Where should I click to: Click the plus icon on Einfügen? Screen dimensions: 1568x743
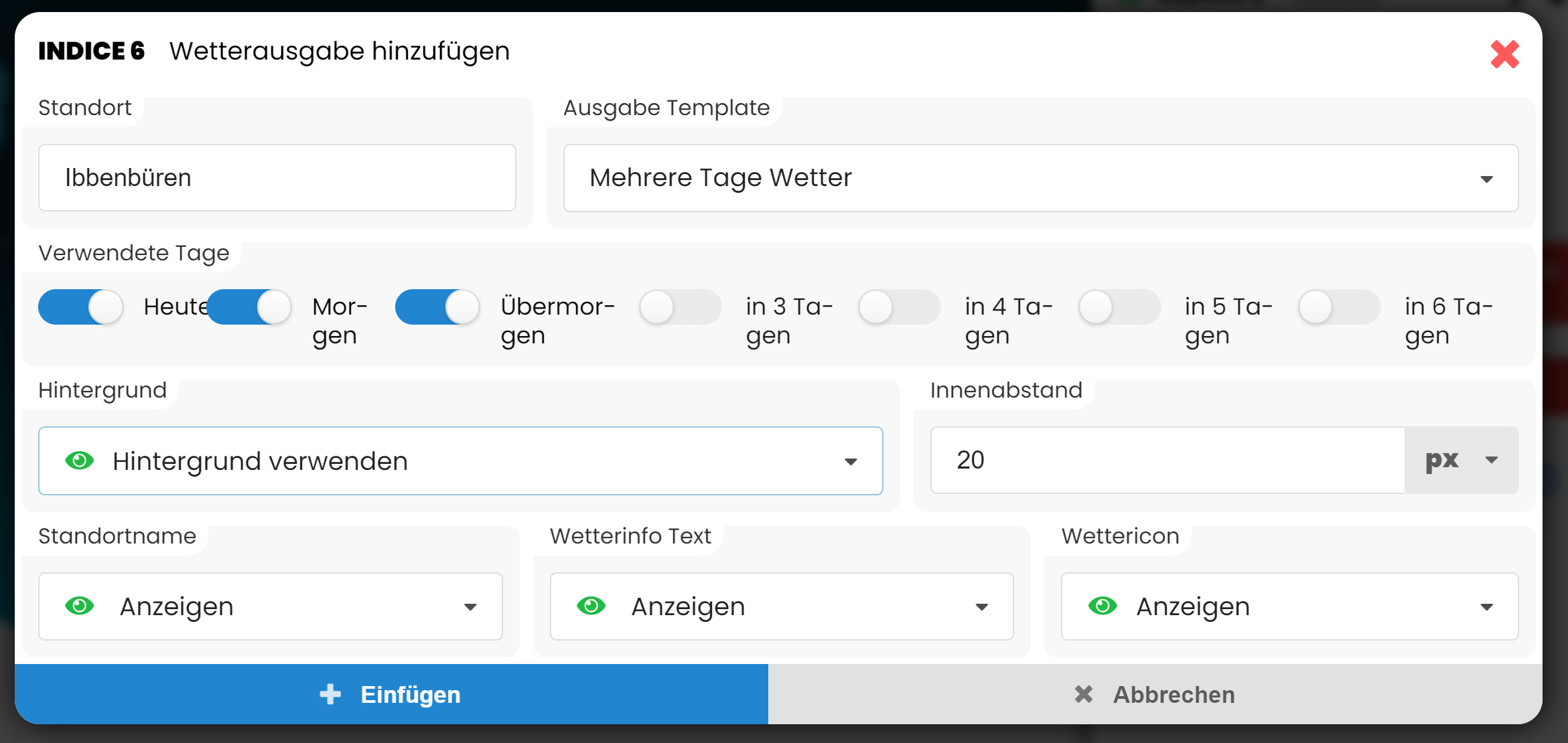click(x=330, y=694)
